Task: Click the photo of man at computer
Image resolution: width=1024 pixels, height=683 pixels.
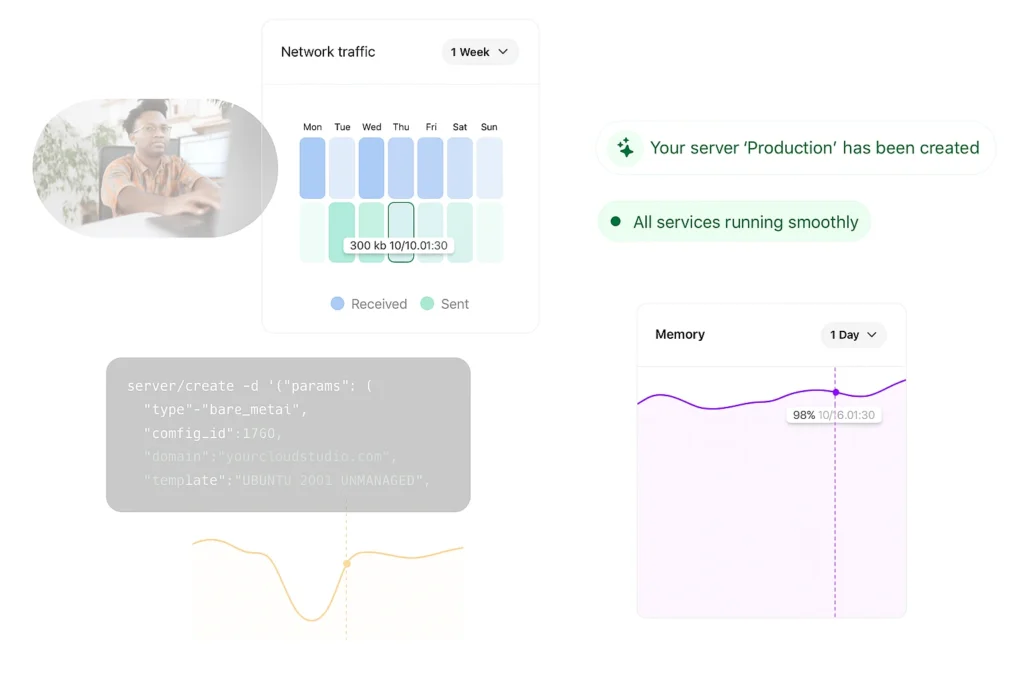Action: point(155,168)
